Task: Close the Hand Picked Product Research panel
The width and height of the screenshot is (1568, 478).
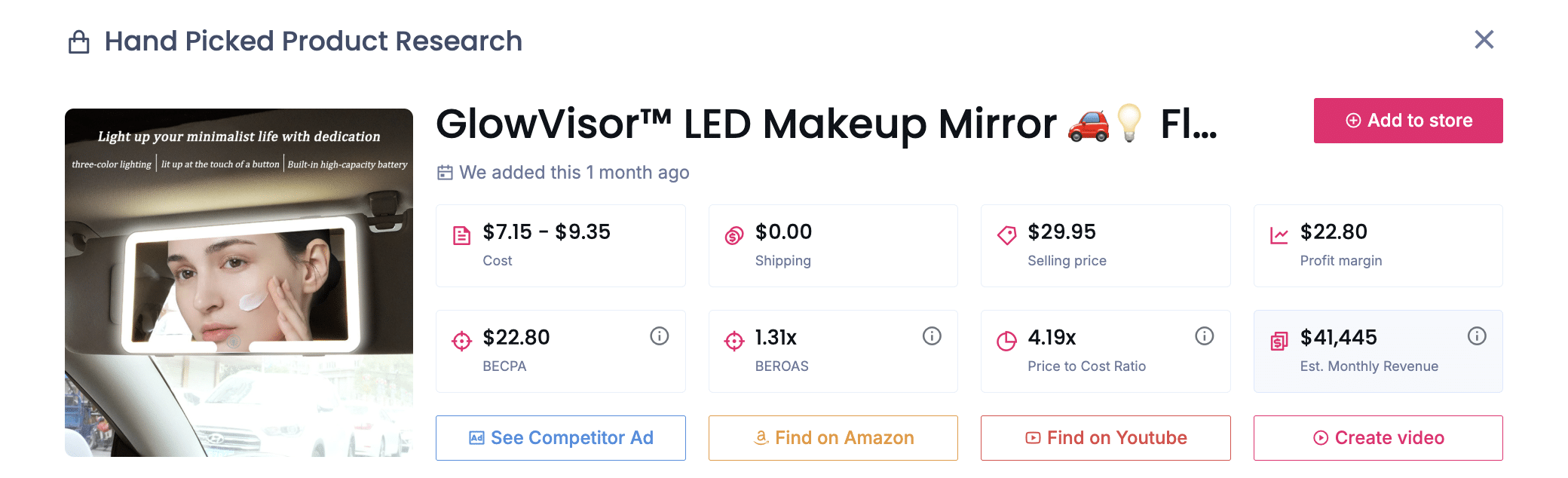Action: pyautogui.click(x=1484, y=40)
